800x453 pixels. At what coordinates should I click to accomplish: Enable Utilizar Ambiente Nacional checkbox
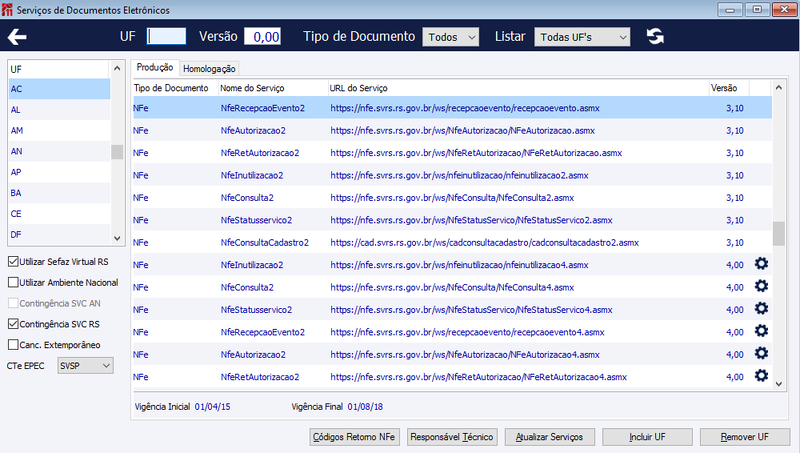tap(13, 283)
